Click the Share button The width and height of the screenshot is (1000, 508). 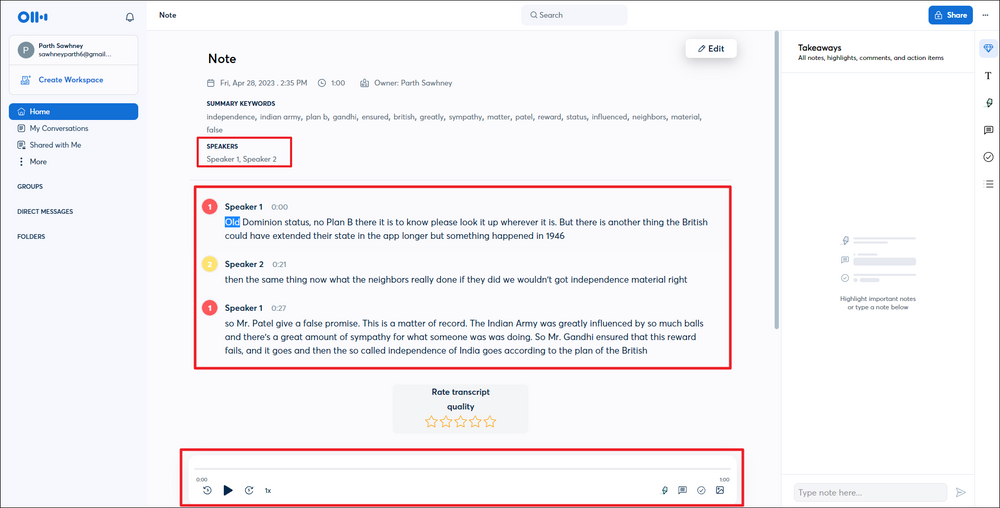tap(950, 15)
